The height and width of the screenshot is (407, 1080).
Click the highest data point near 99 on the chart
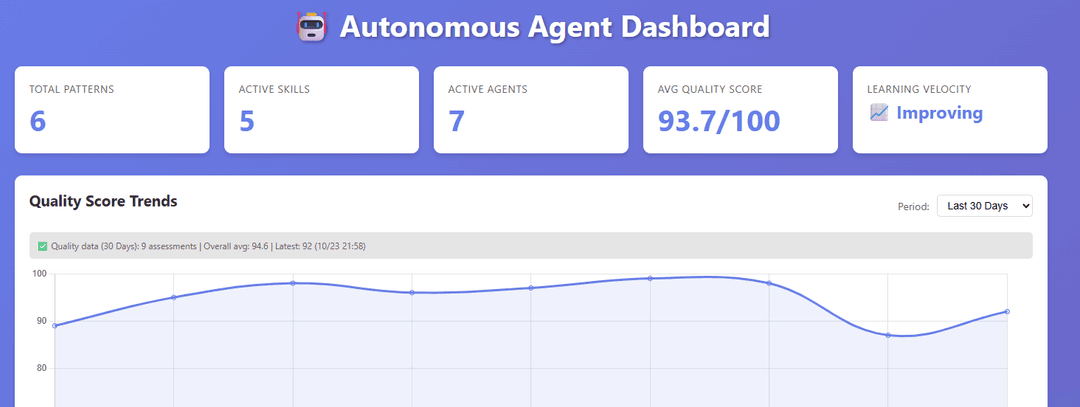(x=650, y=278)
